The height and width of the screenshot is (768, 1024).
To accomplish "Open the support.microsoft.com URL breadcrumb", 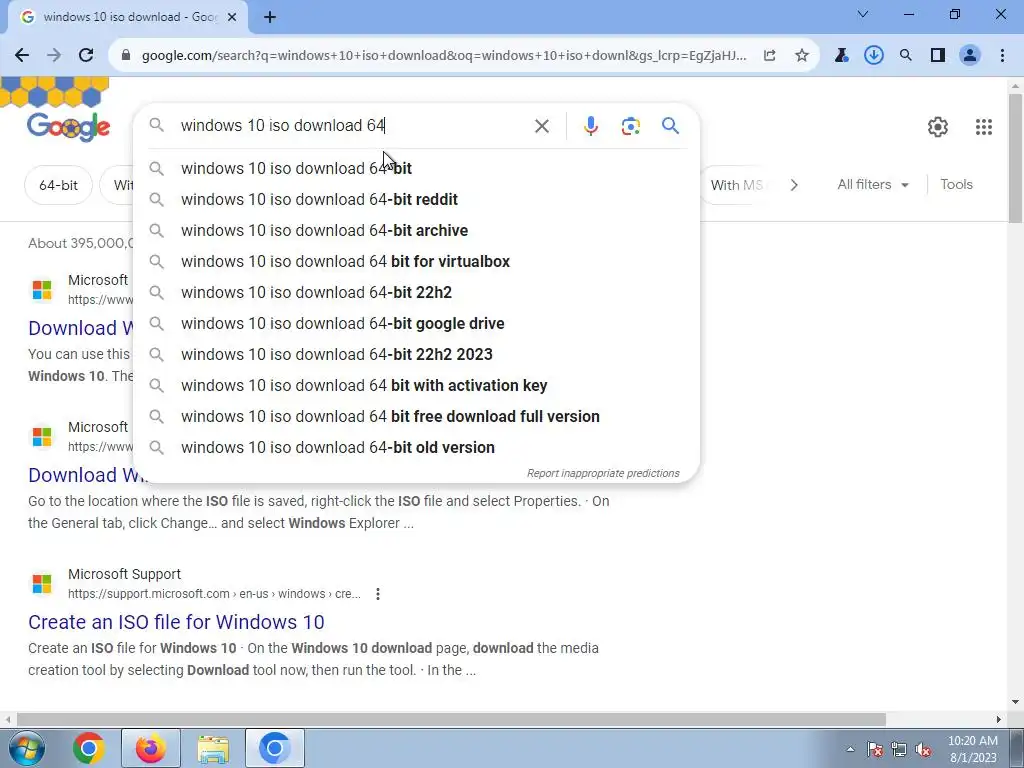I will (x=214, y=594).
